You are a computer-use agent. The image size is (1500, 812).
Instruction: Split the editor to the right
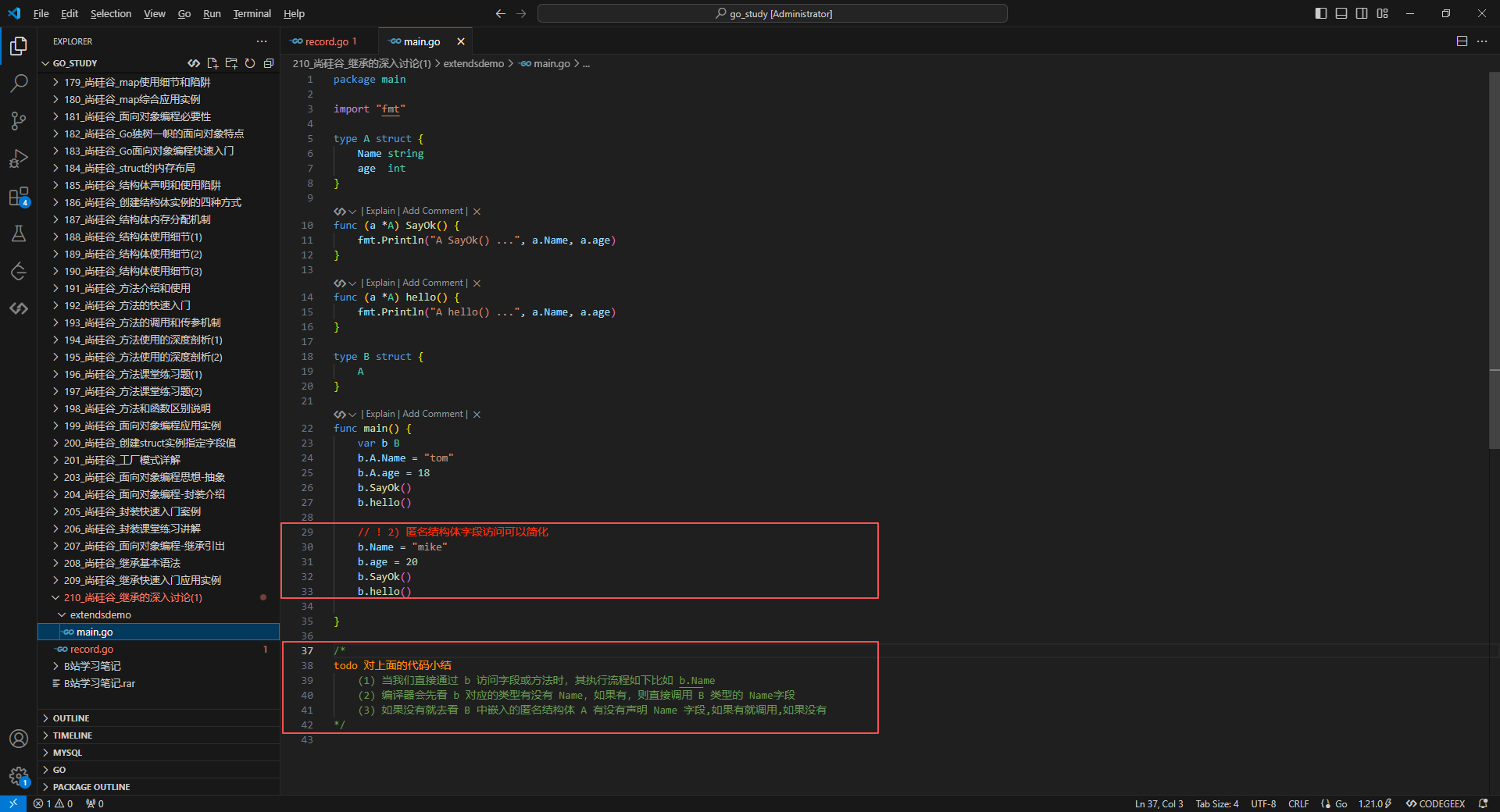(1462, 41)
